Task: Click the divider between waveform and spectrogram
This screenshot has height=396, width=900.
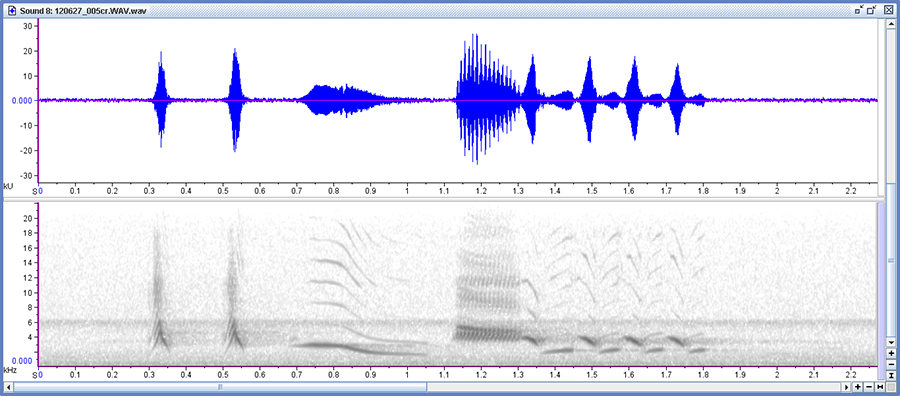Action: 440,199
